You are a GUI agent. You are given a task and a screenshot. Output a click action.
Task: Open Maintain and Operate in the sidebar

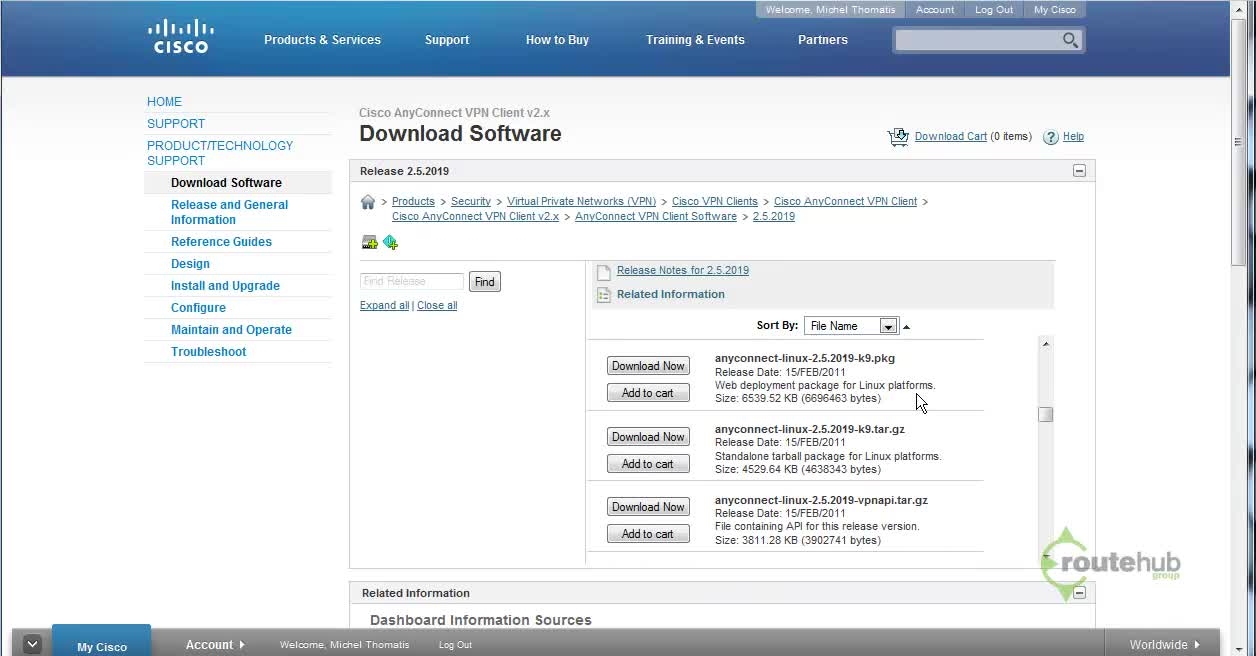[231, 330]
